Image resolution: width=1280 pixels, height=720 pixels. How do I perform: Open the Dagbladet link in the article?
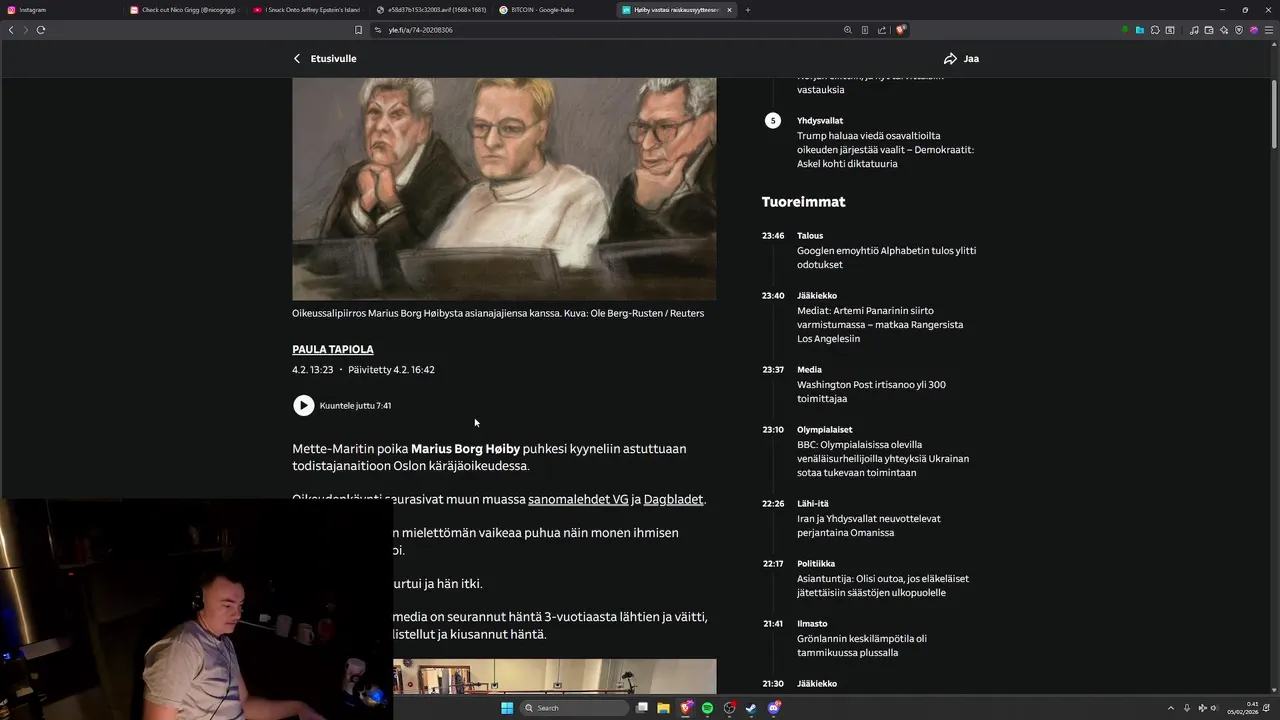pyautogui.click(x=673, y=499)
